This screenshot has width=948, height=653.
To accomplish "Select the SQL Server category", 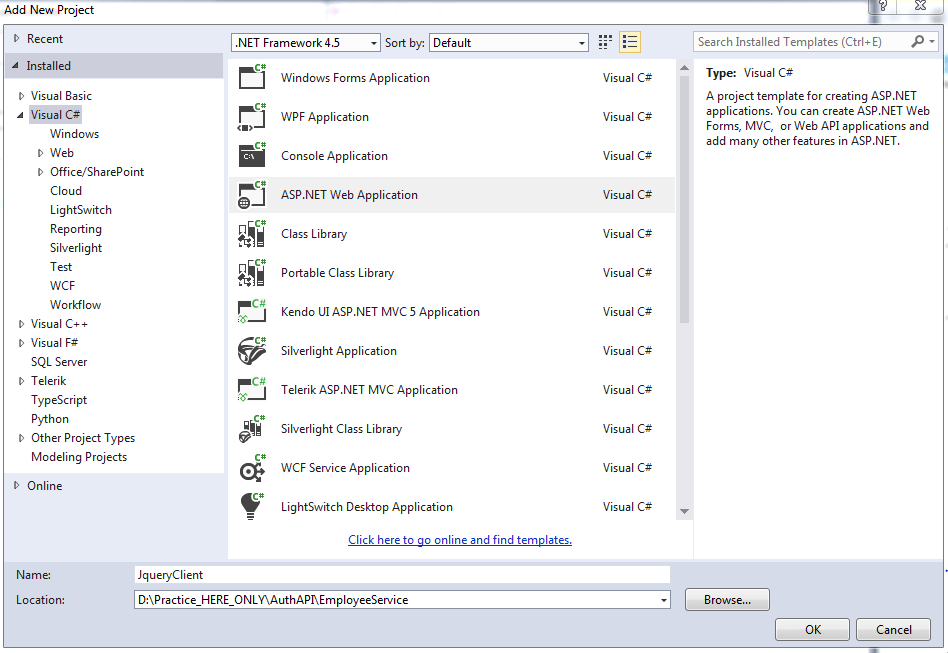I will [59, 362].
